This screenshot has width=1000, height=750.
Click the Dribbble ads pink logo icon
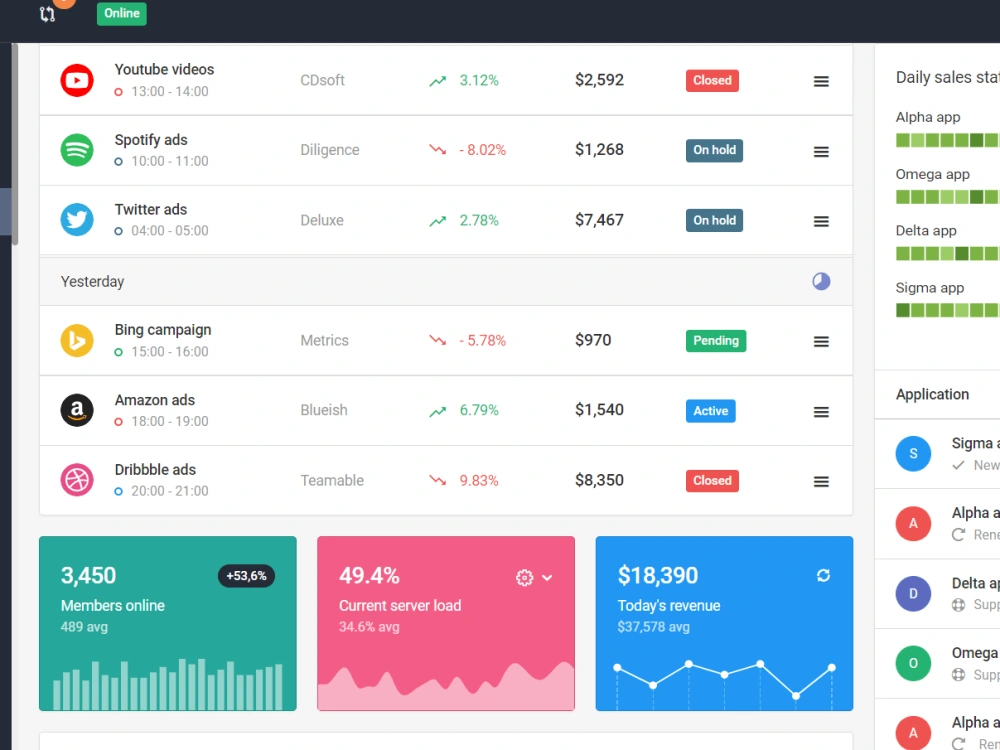pos(77,480)
